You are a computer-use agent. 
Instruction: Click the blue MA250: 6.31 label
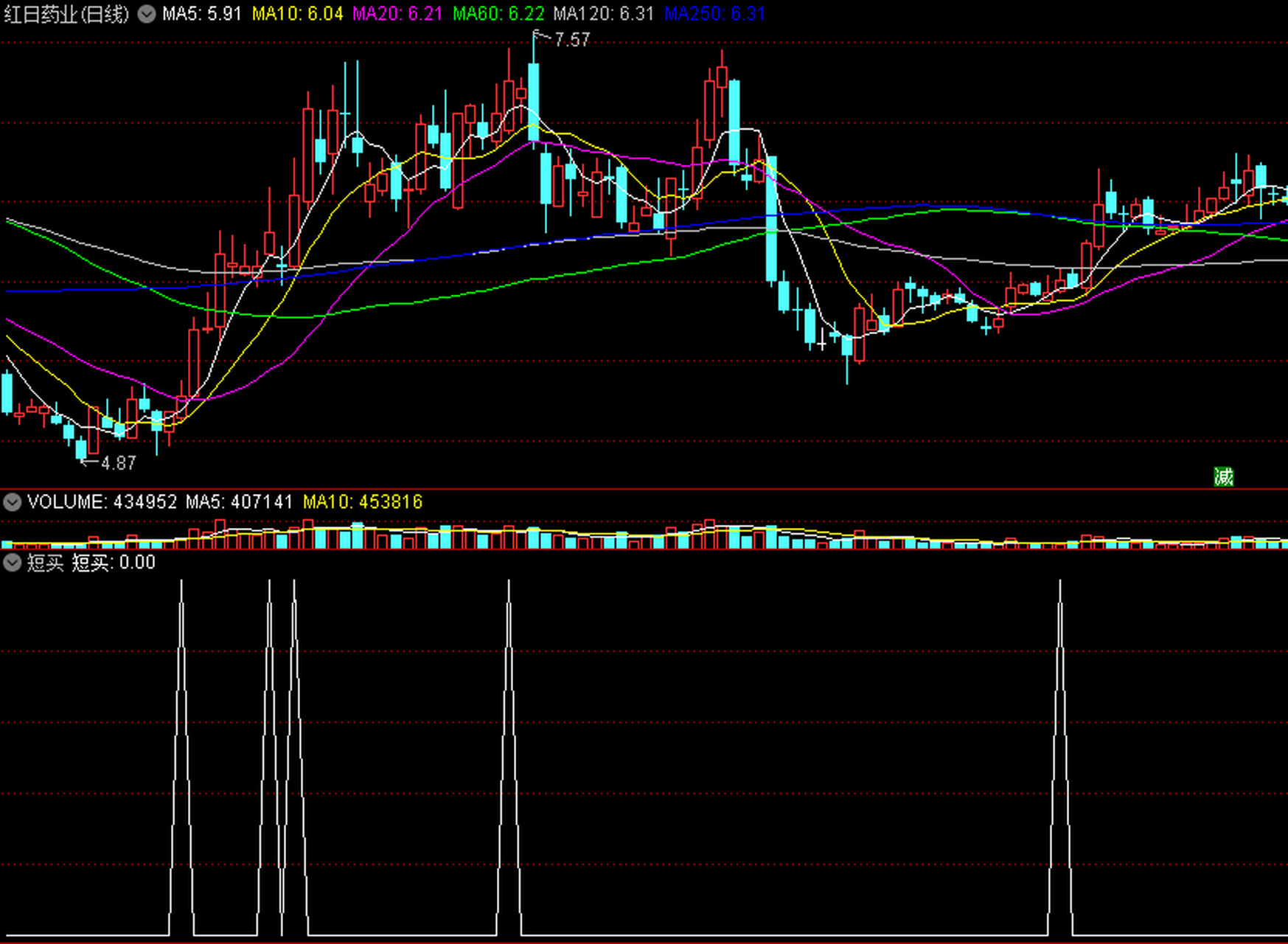tap(715, 14)
